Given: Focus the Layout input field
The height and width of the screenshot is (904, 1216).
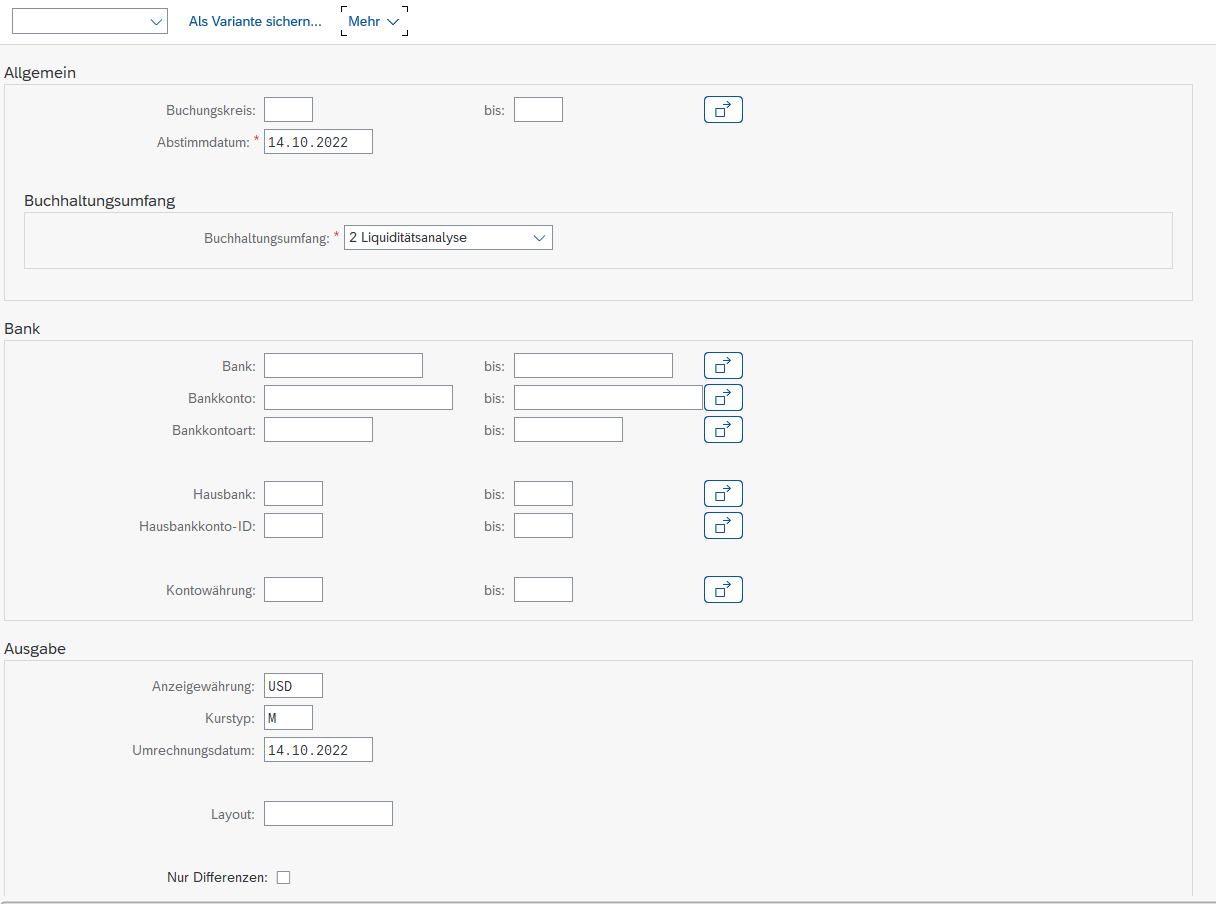Looking at the screenshot, I should (x=328, y=814).
